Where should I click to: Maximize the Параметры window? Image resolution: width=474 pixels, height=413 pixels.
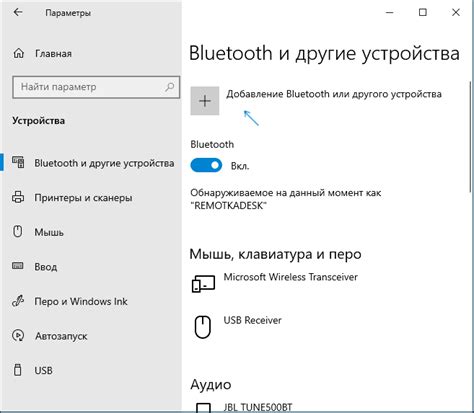[x=423, y=13]
